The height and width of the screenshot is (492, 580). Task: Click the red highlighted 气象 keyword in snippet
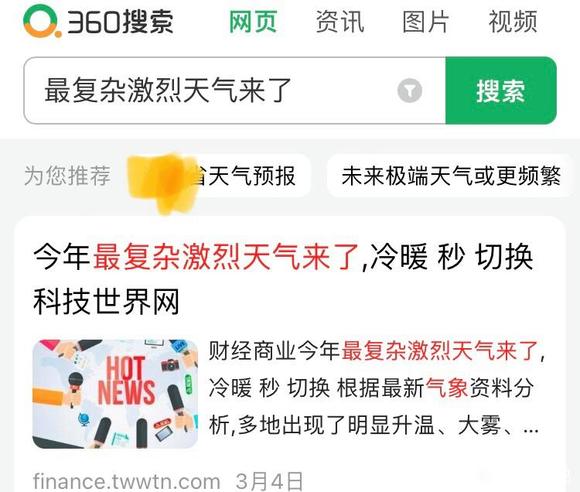pos(447,388)
